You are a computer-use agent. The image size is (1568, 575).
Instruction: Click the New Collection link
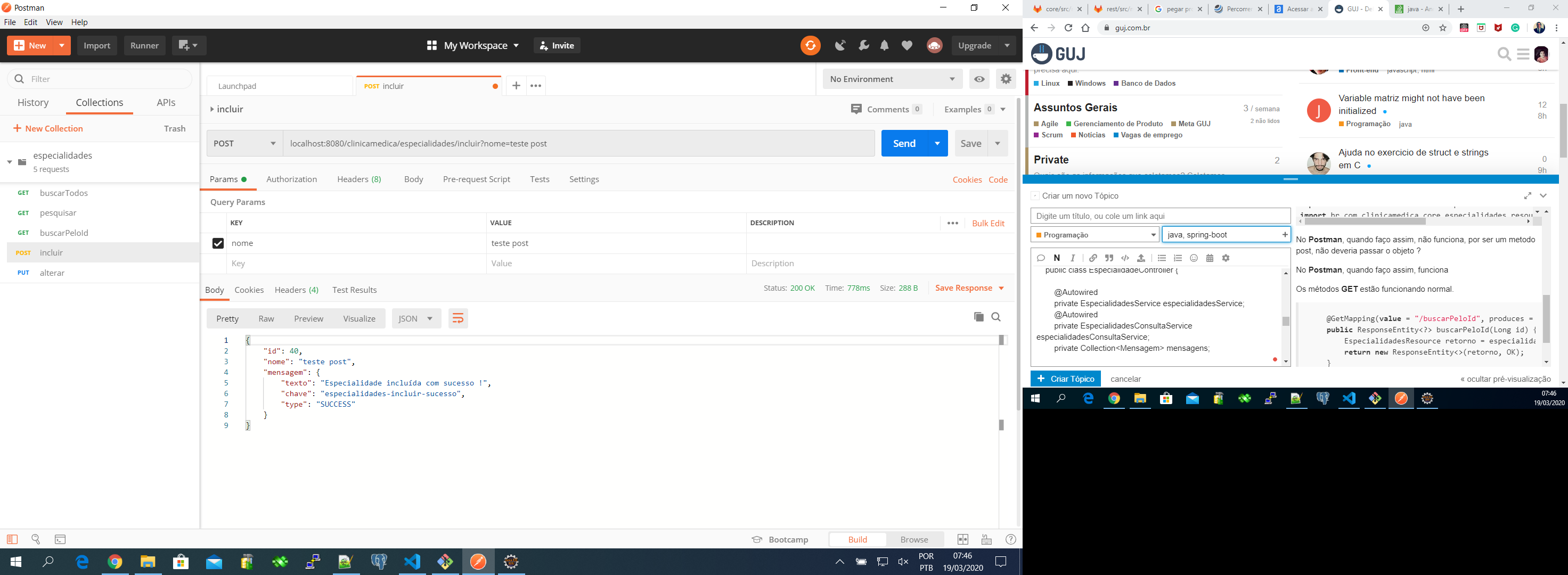tap(47, 128)
